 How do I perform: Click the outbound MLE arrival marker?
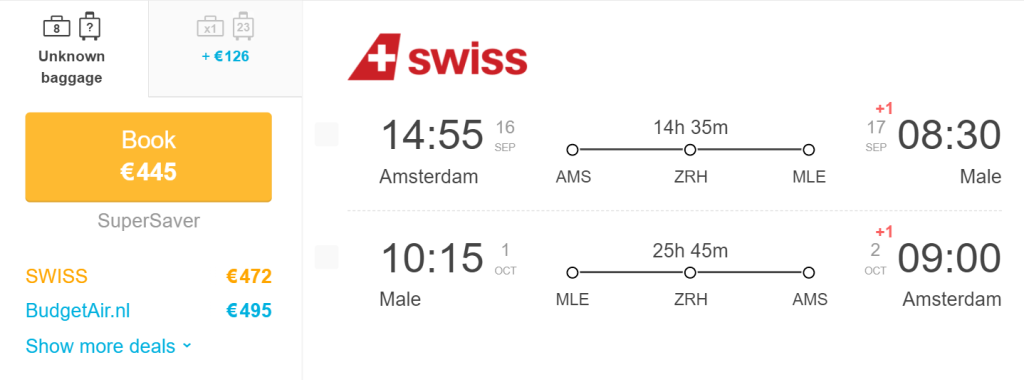pos(808,150)
